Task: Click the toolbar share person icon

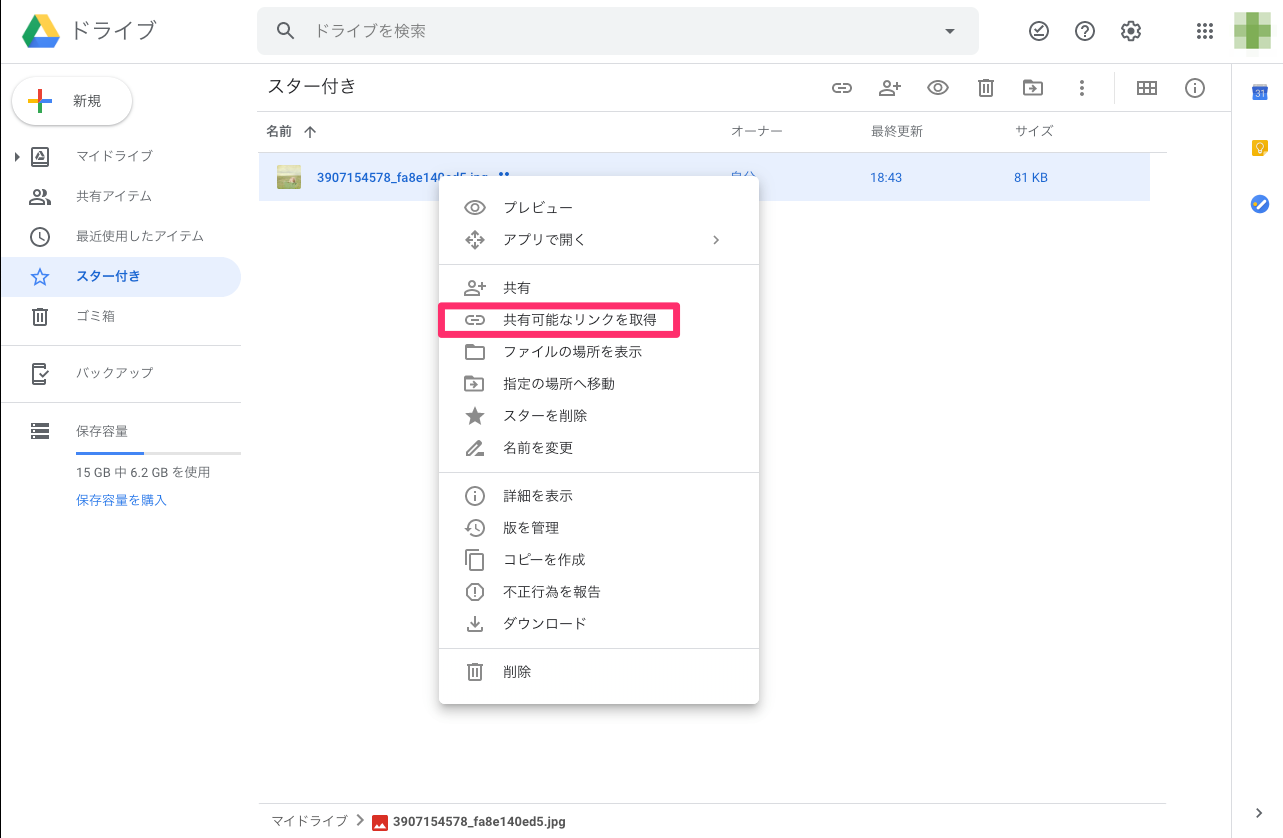Action: [x=890, y=88]
